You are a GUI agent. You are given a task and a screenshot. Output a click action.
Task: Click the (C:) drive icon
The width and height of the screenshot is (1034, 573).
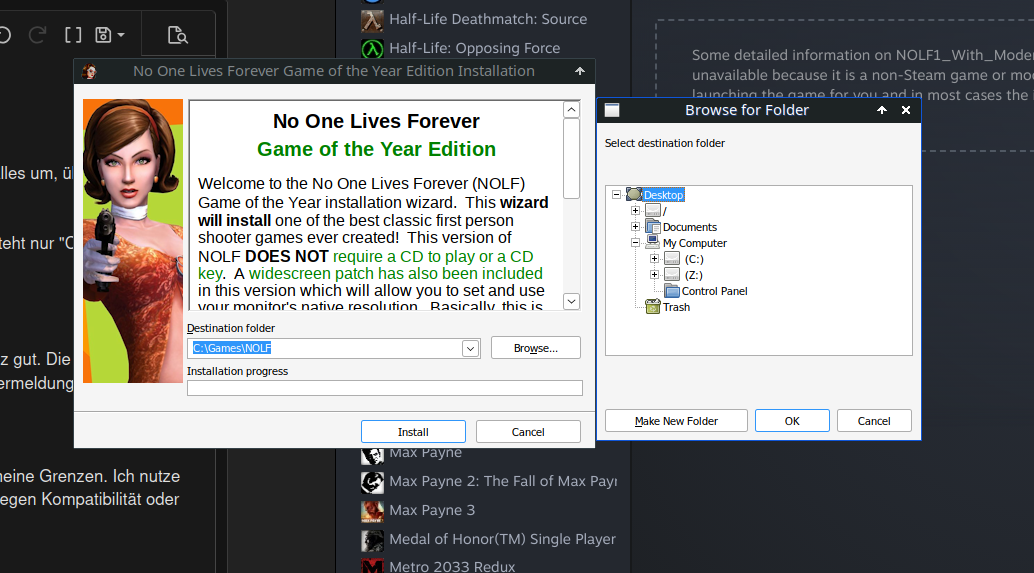(x=672, y=258)
